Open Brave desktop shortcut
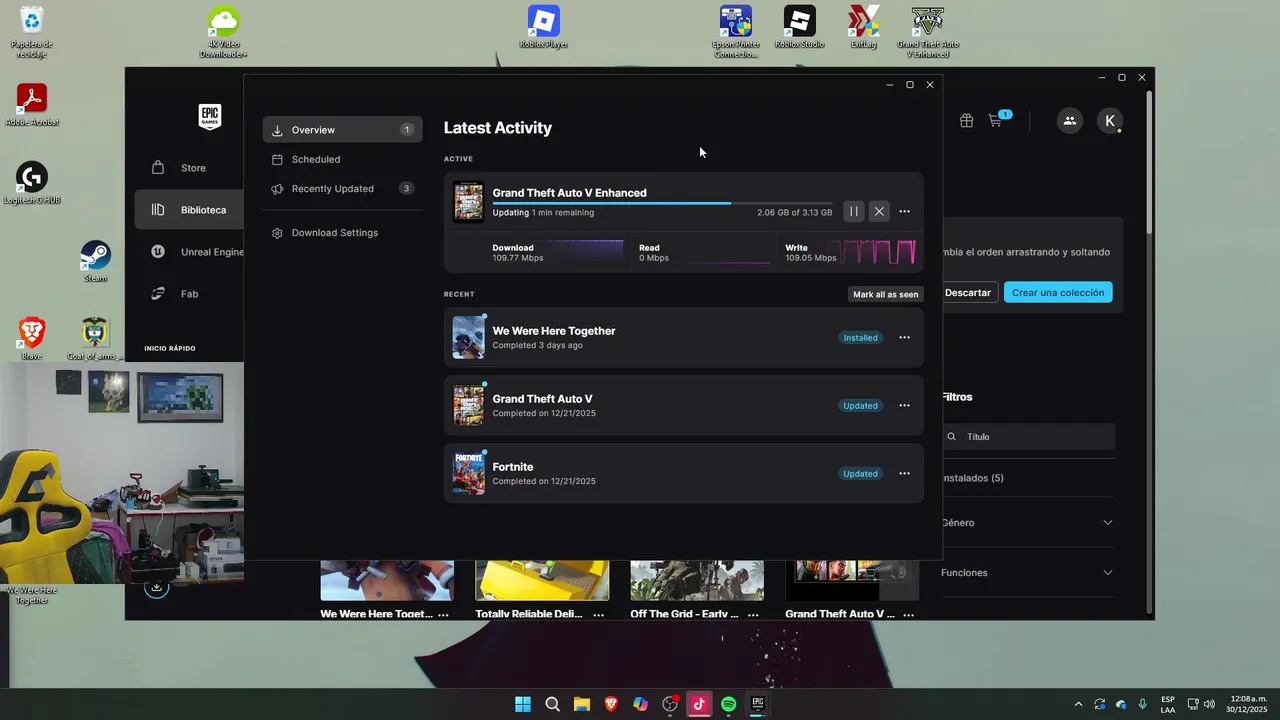The height and width of the screenshot is (720, 1280). pyautogui.click(x=32, y=339)
